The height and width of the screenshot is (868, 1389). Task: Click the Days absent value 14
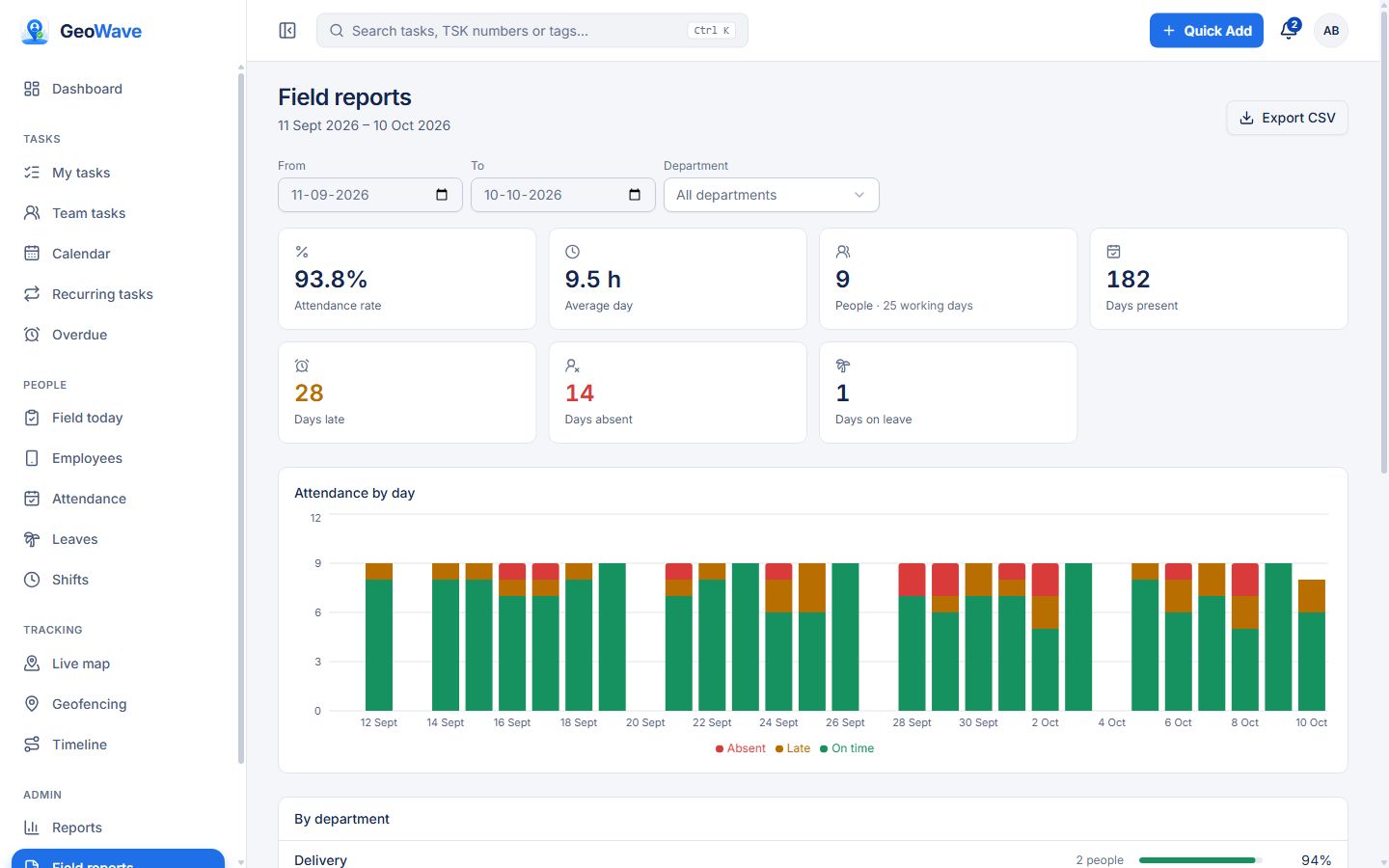(580, 393)
